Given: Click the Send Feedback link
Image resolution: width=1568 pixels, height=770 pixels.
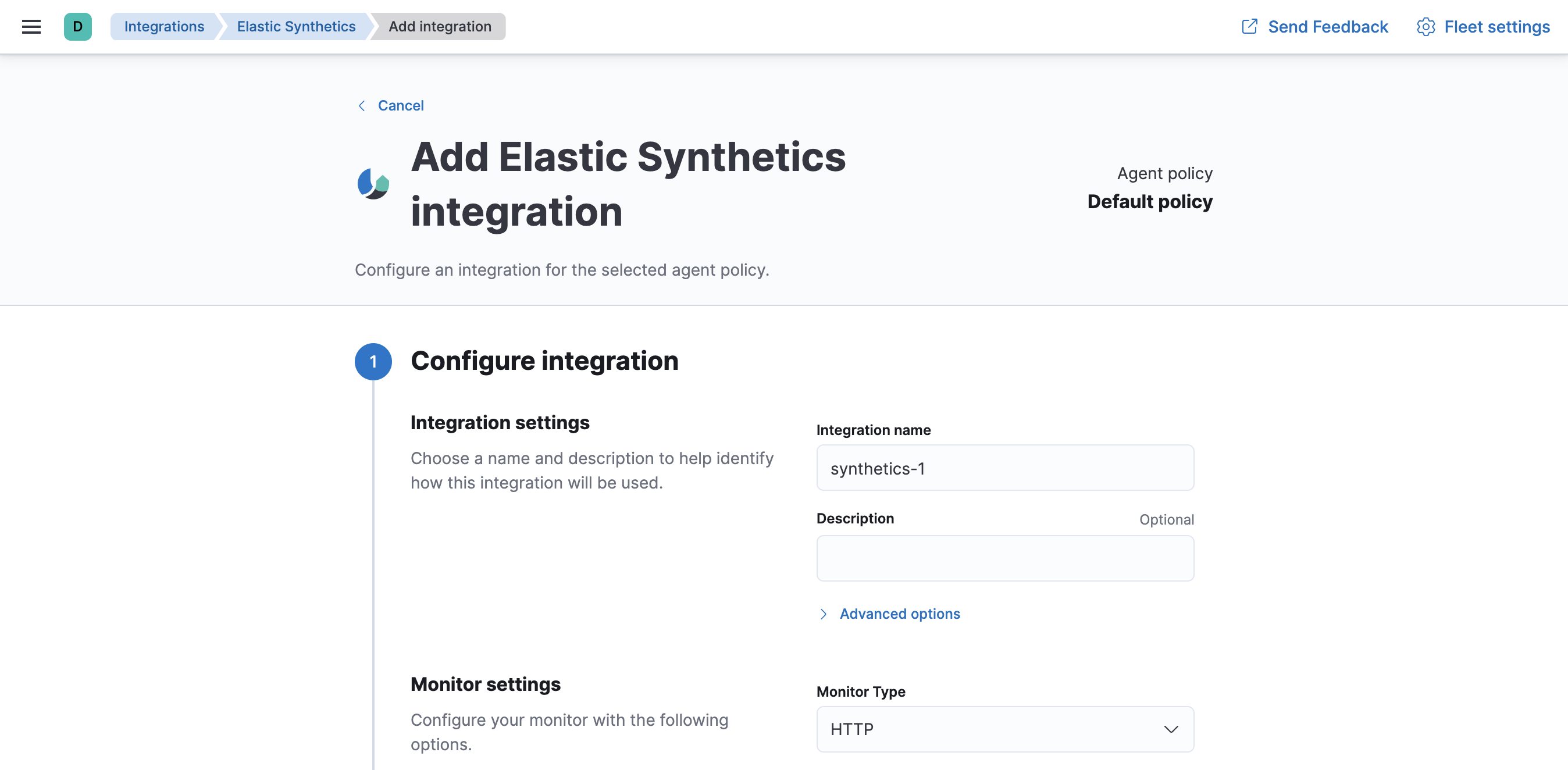Looking at the screenshot, I should (1315, 26).
